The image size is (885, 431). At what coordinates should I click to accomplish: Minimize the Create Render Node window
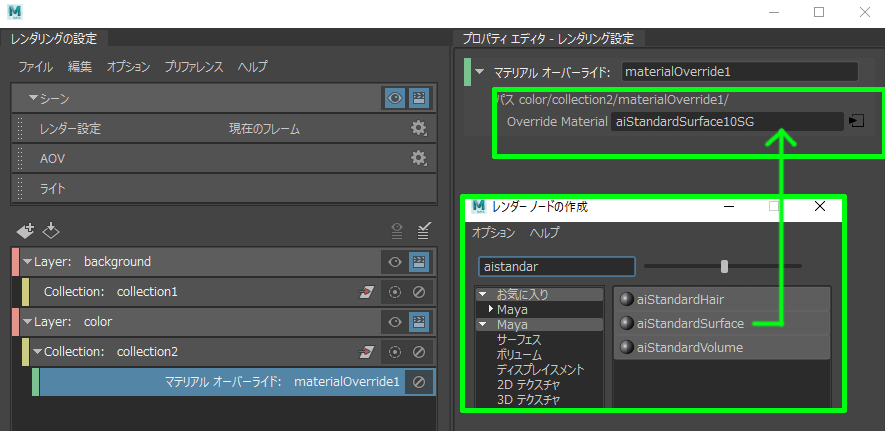[x=729, y=206]
